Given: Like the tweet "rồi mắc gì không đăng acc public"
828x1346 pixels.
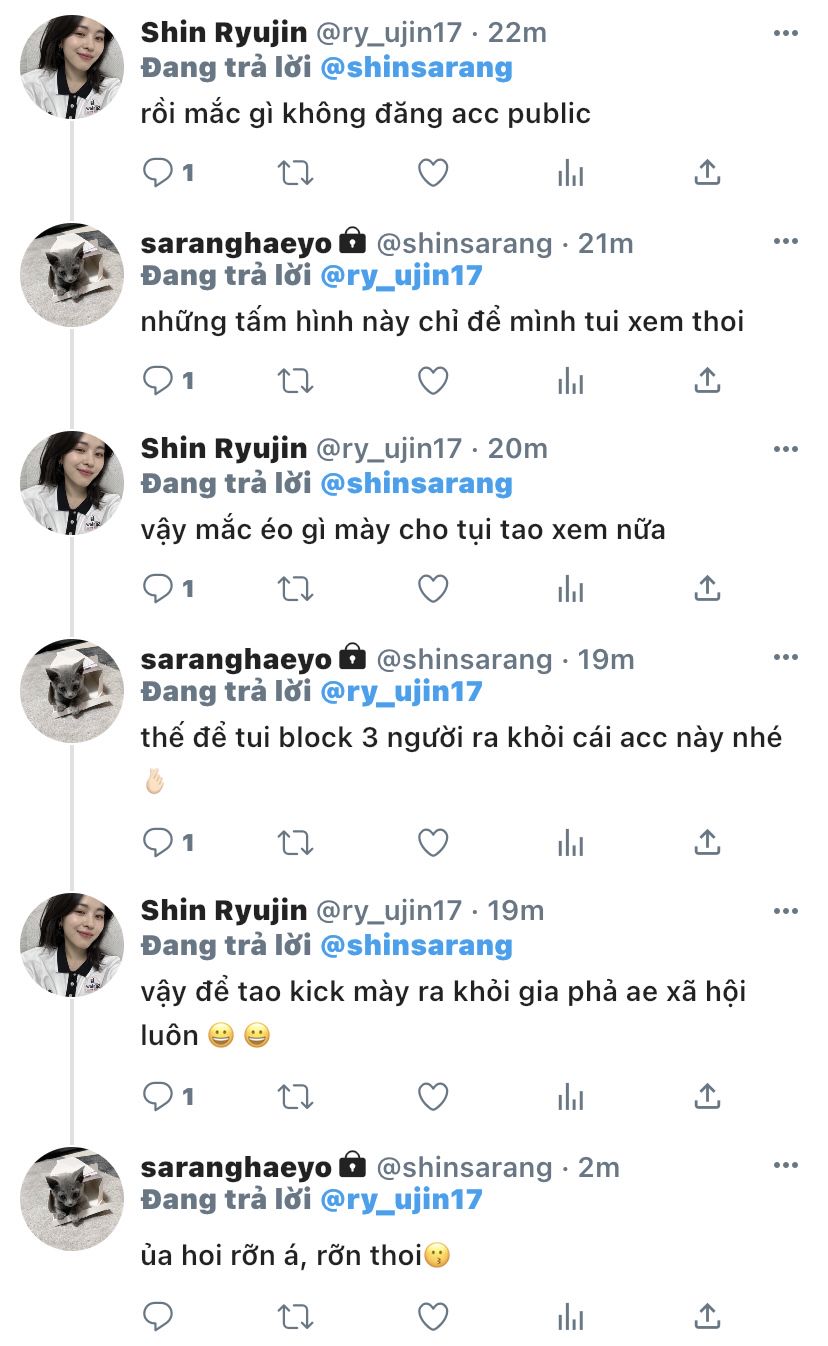Looking at the screenshot, I should pos(432,173).
